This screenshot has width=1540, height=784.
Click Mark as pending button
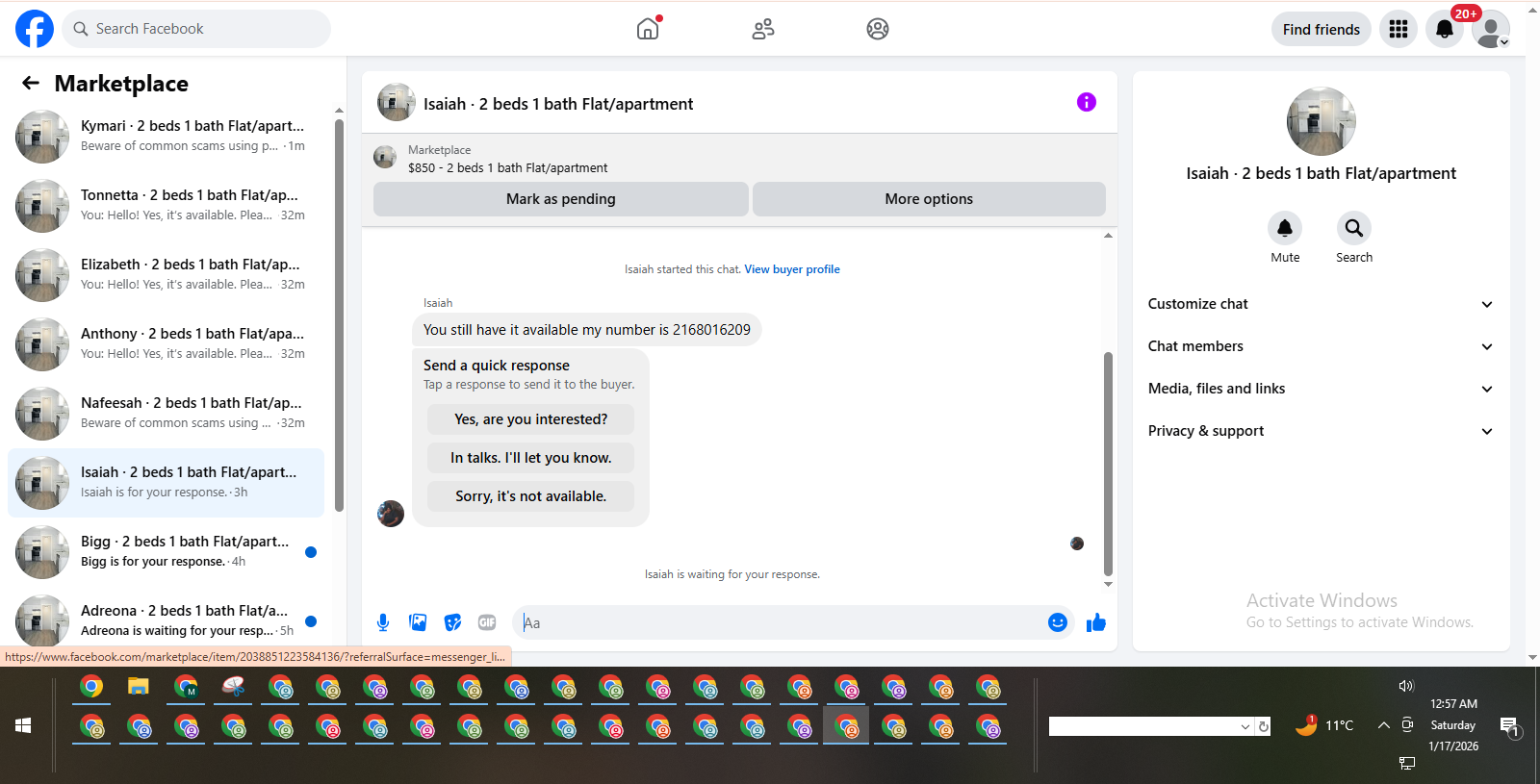click(561, 199)
